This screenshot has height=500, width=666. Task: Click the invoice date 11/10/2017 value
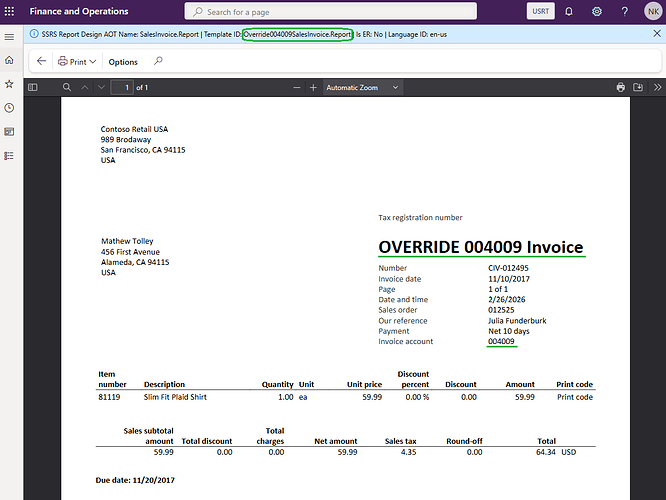point(508,279)
